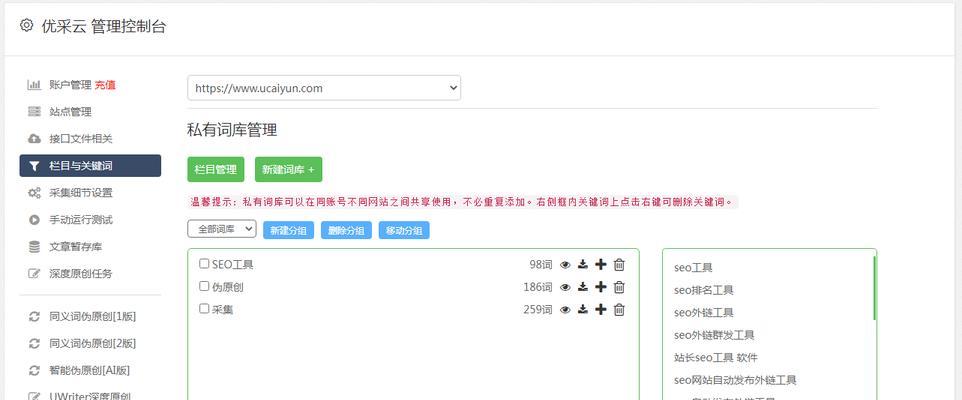
Task: Open 智能伪原创[AI版] in the sidebar
Action: [90, 371]
